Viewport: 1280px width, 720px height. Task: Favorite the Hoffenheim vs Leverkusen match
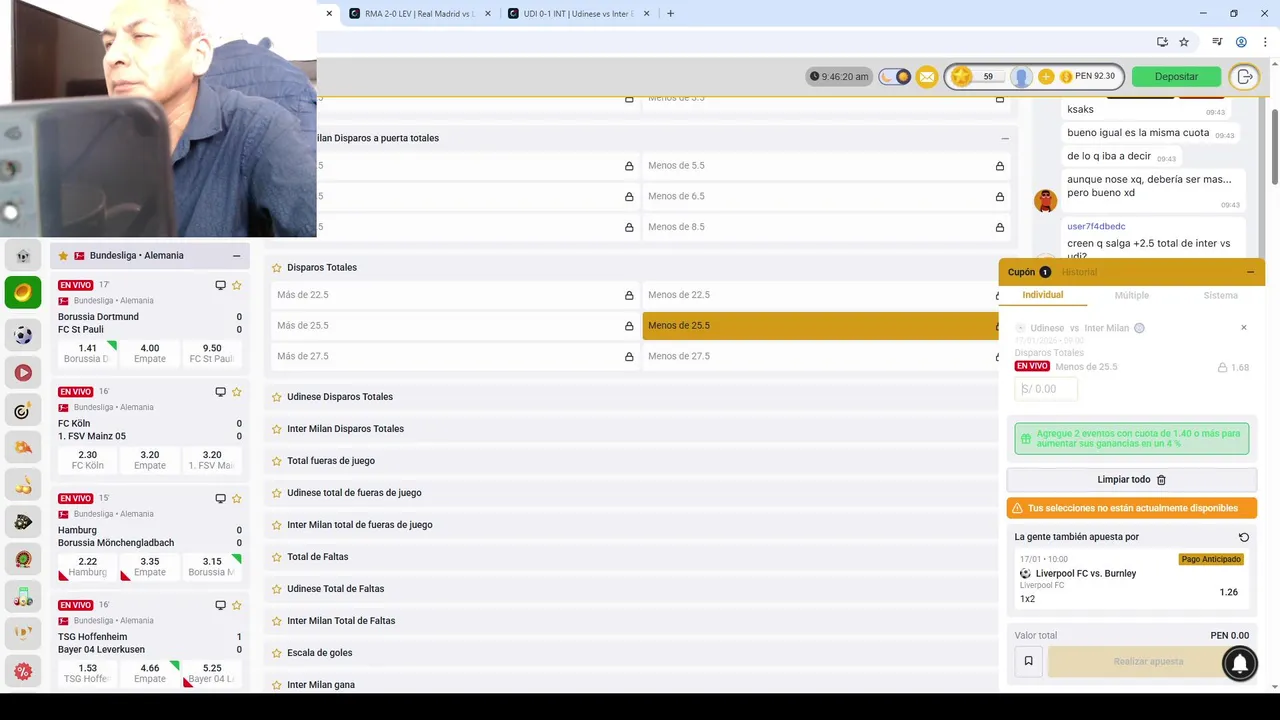[237, 605]
